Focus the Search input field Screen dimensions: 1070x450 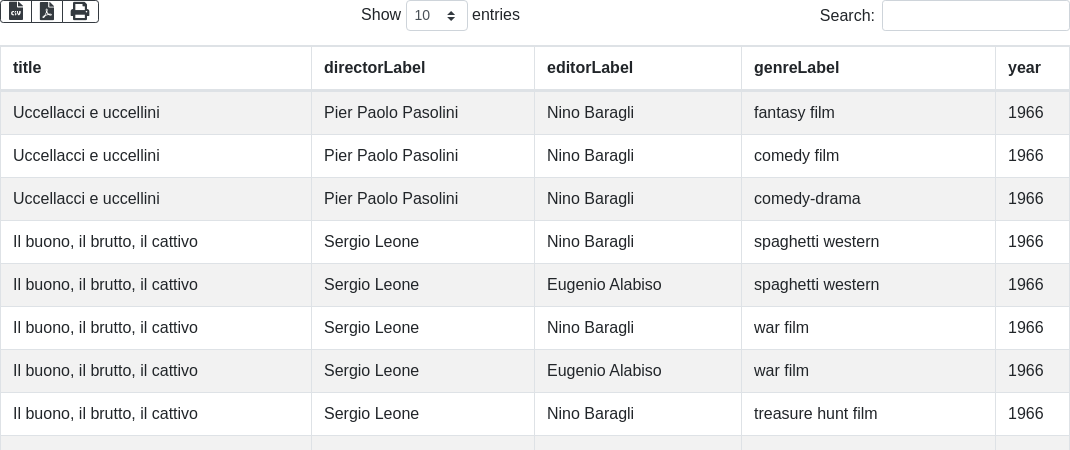(x=976, y=15)
